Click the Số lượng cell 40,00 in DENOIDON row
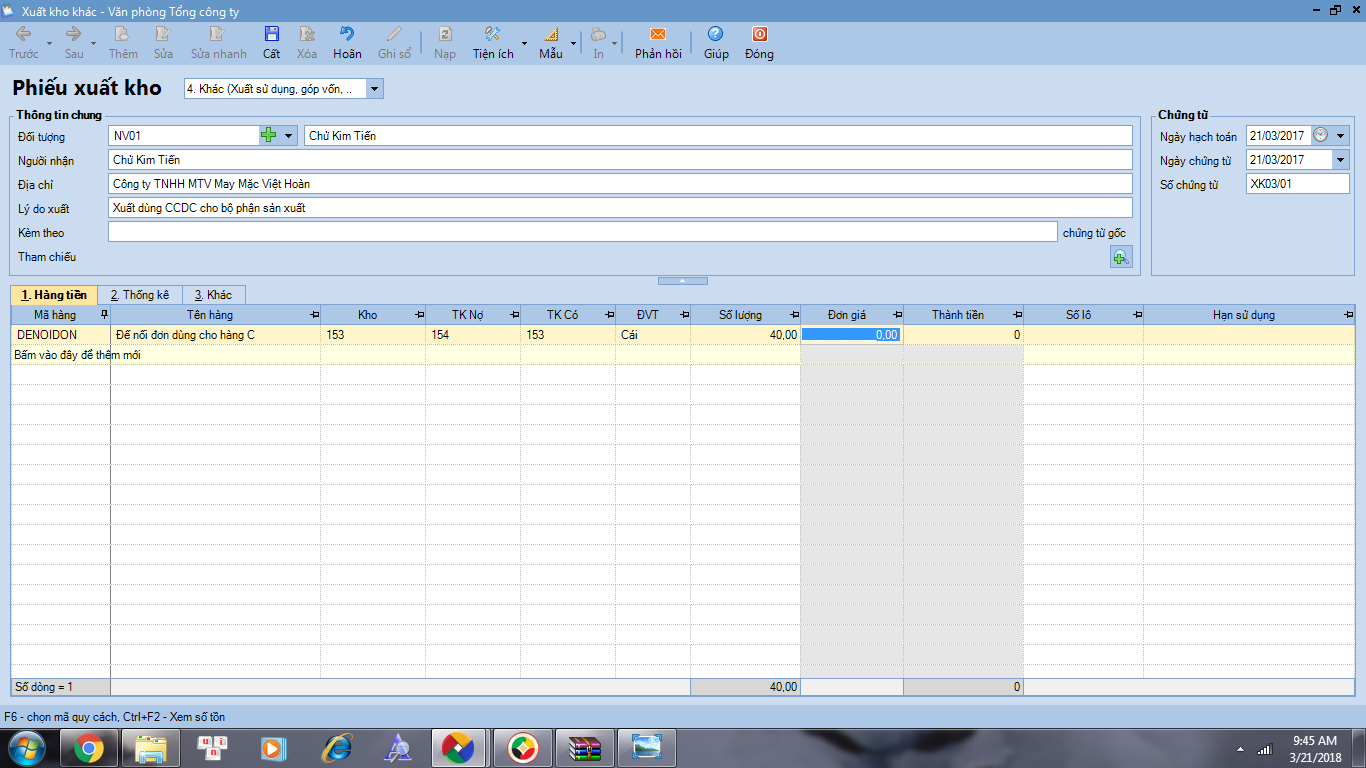The image size is (1366, 768). (745, 335)
